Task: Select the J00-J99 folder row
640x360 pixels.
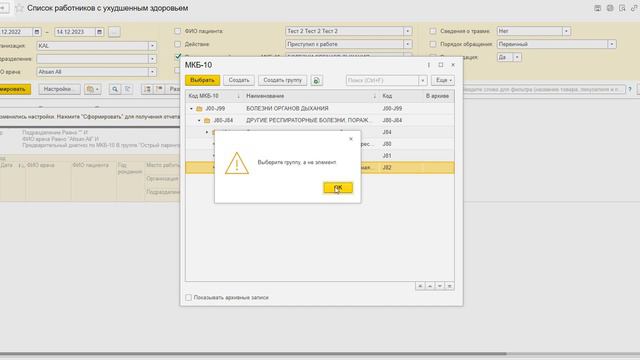Action: [320, 109]
